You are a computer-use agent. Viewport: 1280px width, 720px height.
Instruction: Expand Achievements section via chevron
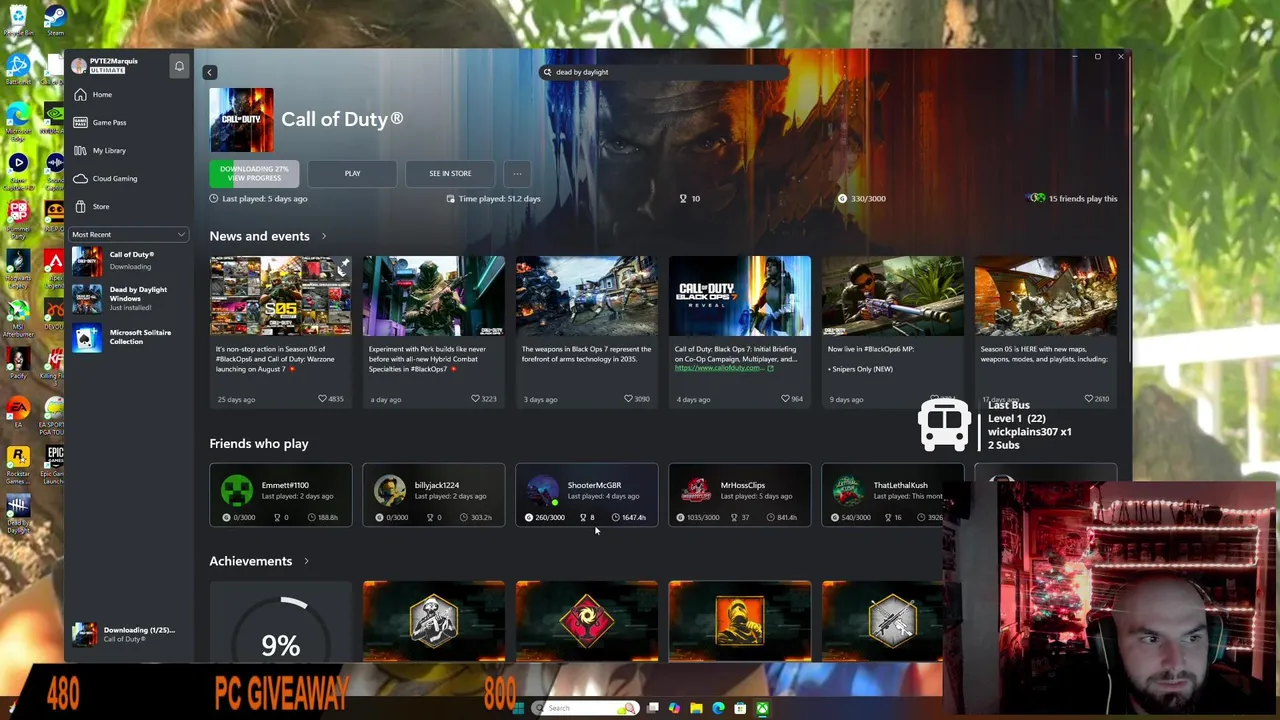(306, 561)
